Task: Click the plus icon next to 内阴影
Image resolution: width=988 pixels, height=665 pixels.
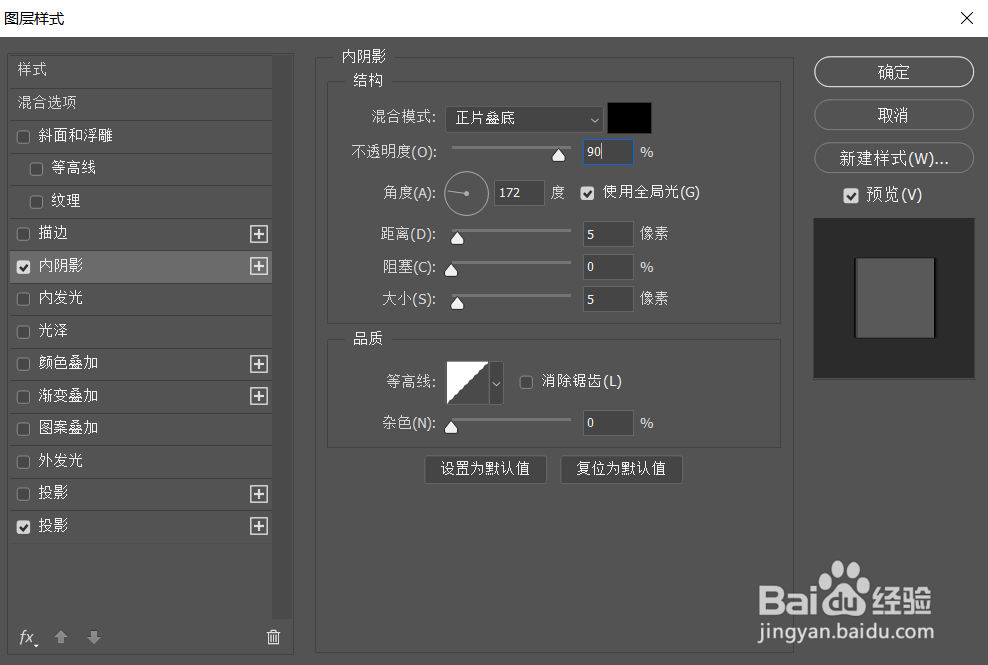Action: 259,266
